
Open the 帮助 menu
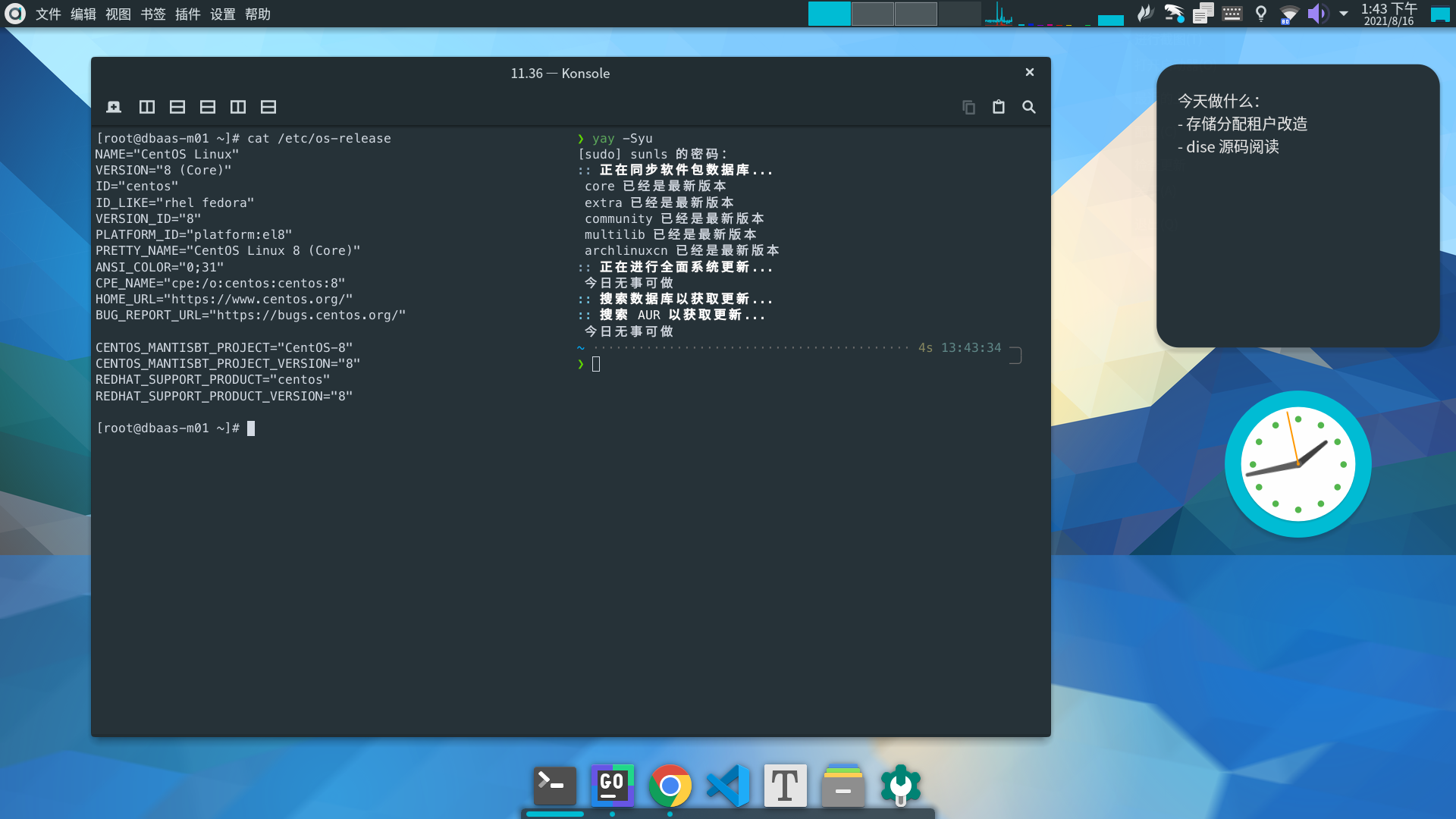[258, 14]
